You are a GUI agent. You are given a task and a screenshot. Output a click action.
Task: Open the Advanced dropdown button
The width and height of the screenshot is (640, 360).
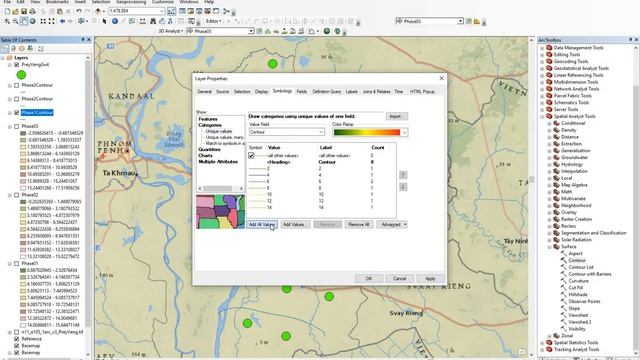click(x=392, y=224)
